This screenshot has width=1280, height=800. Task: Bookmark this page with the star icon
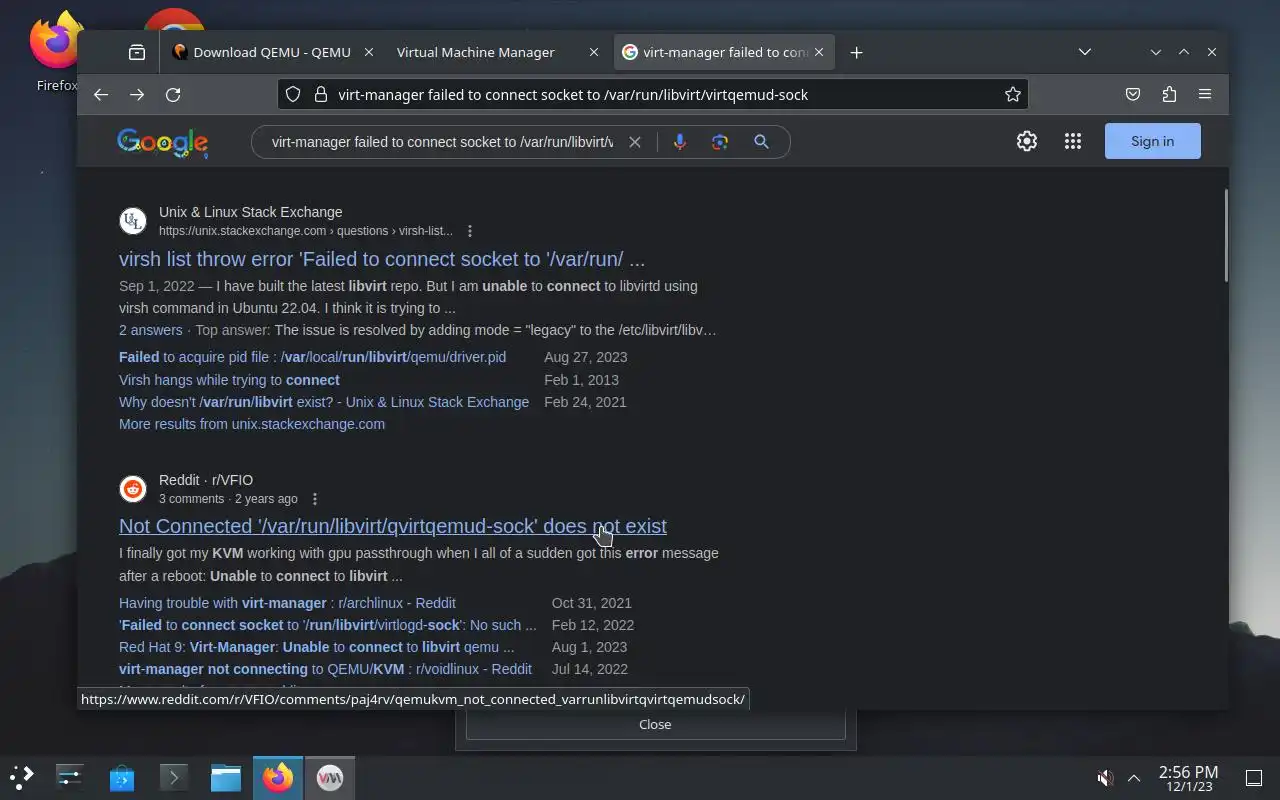click(1013, 94)
